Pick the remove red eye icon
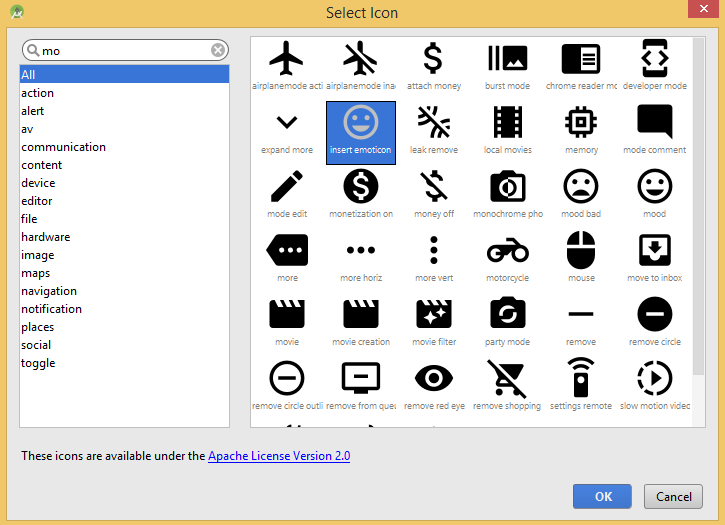The image size is (725, 525). [x=434, y=378]
